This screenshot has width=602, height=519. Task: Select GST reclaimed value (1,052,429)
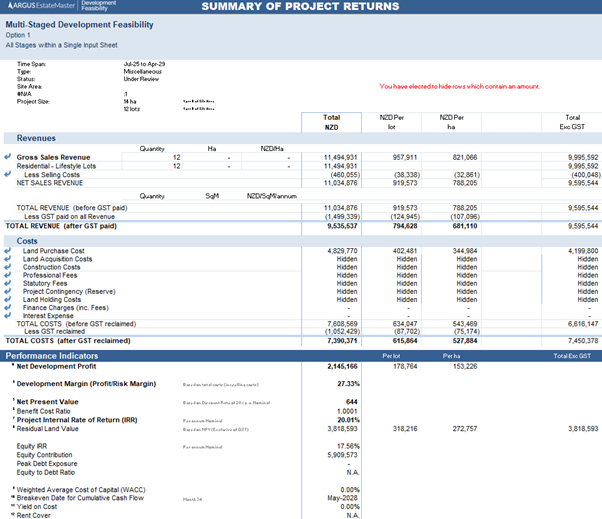[x=342, y=332]
